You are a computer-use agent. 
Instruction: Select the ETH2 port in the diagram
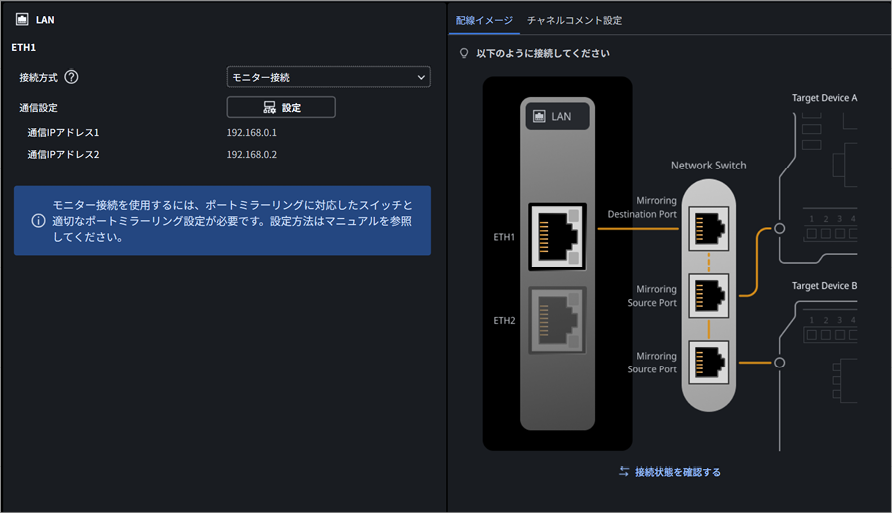point(558,320)
